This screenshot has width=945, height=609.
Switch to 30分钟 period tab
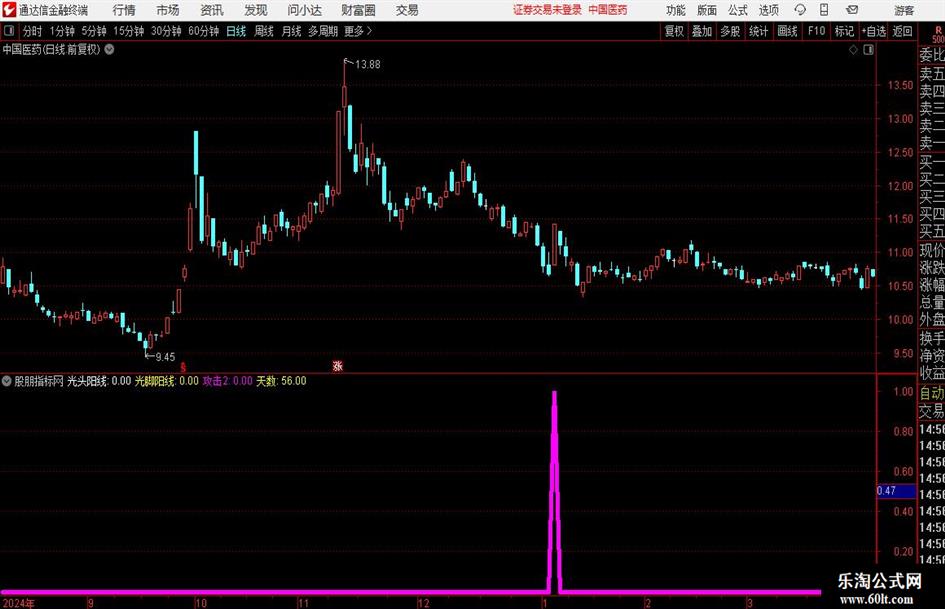tap(166, 31)
